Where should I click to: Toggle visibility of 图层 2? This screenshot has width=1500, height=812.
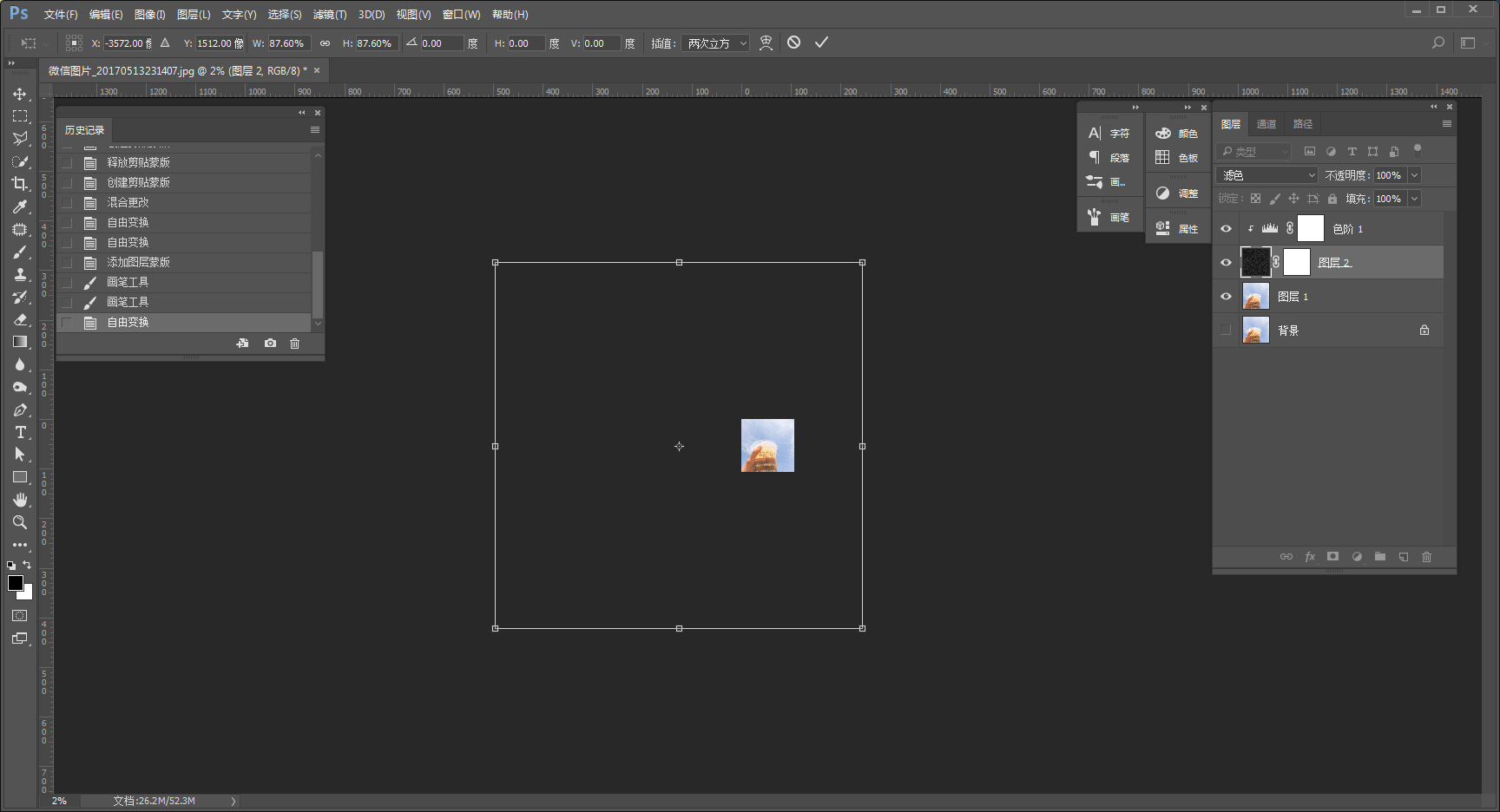pos(1226,263)
